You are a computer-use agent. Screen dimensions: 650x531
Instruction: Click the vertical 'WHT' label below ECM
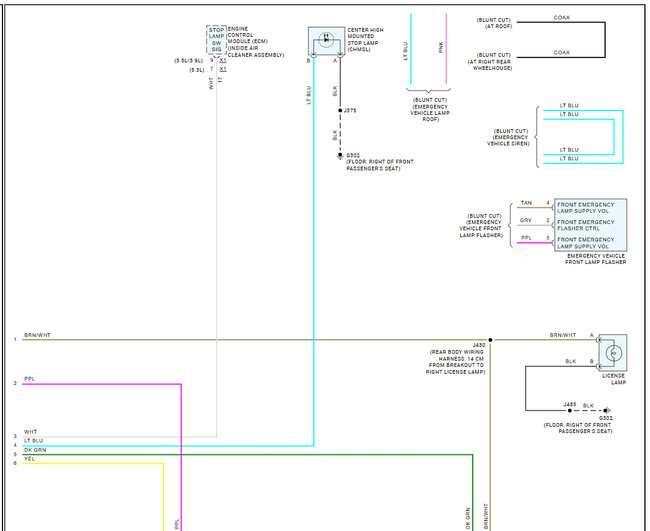pyautogui.click(x=211, y=83)
